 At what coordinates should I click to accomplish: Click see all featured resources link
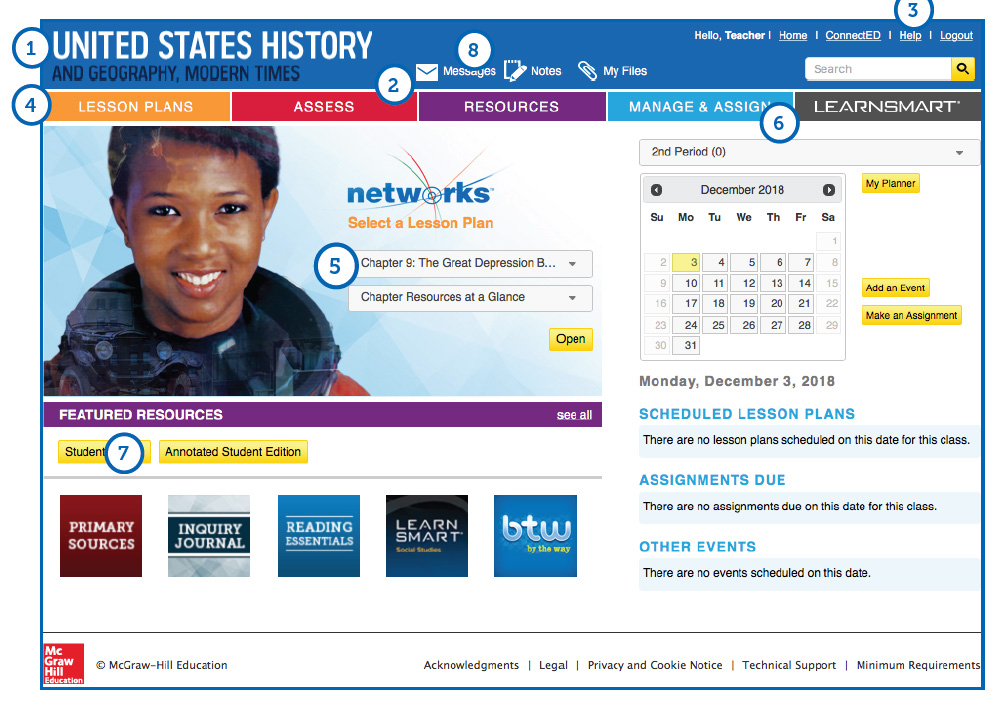(x=574, y=415)
